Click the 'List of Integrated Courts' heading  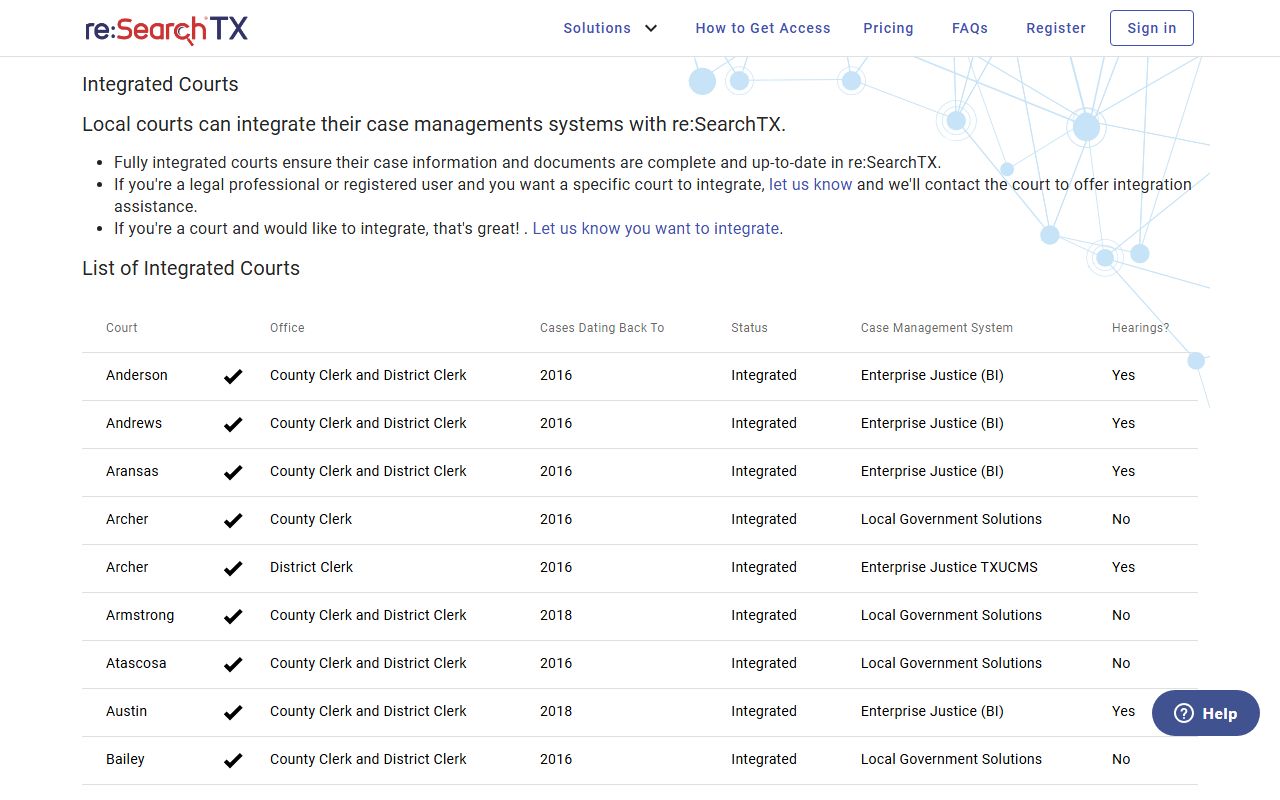coord(191,268)
